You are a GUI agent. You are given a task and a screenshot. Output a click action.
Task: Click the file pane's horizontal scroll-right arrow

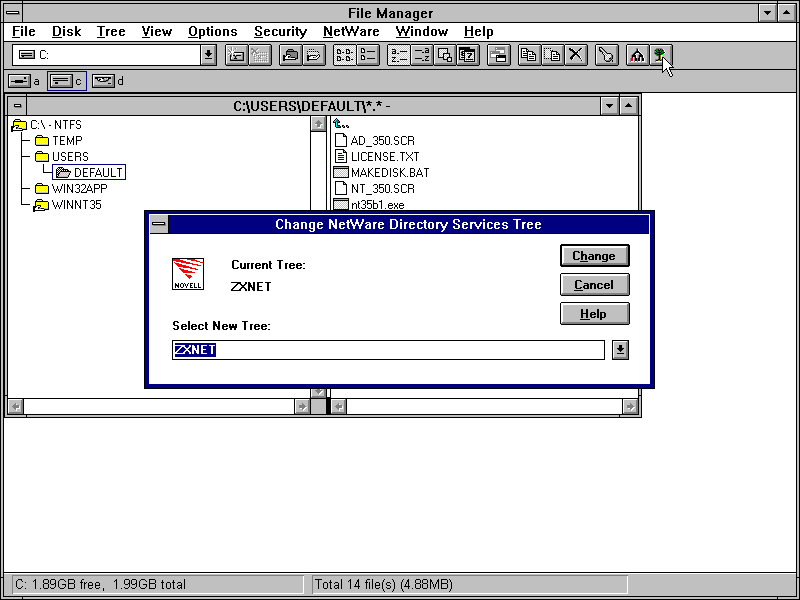pos(630,406)
